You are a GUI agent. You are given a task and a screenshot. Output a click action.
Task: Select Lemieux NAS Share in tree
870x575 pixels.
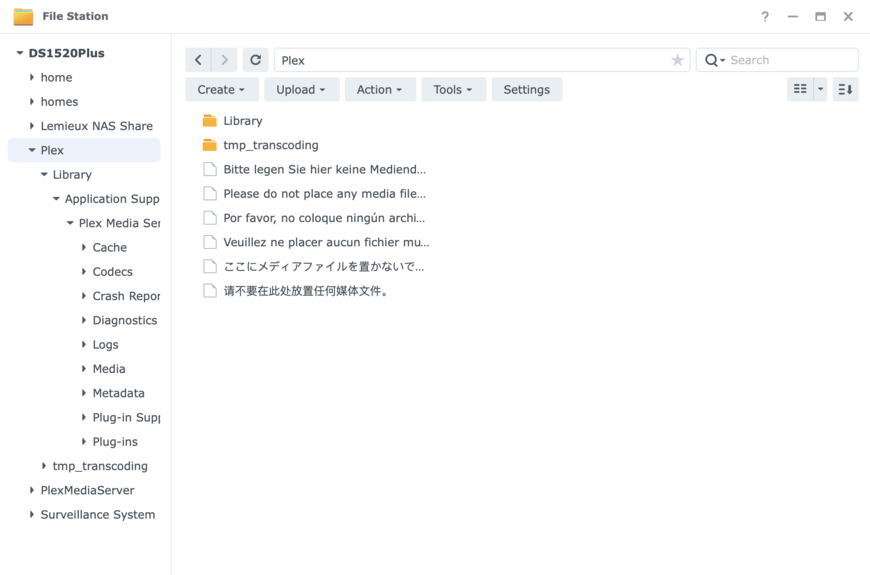pos(97,126)
